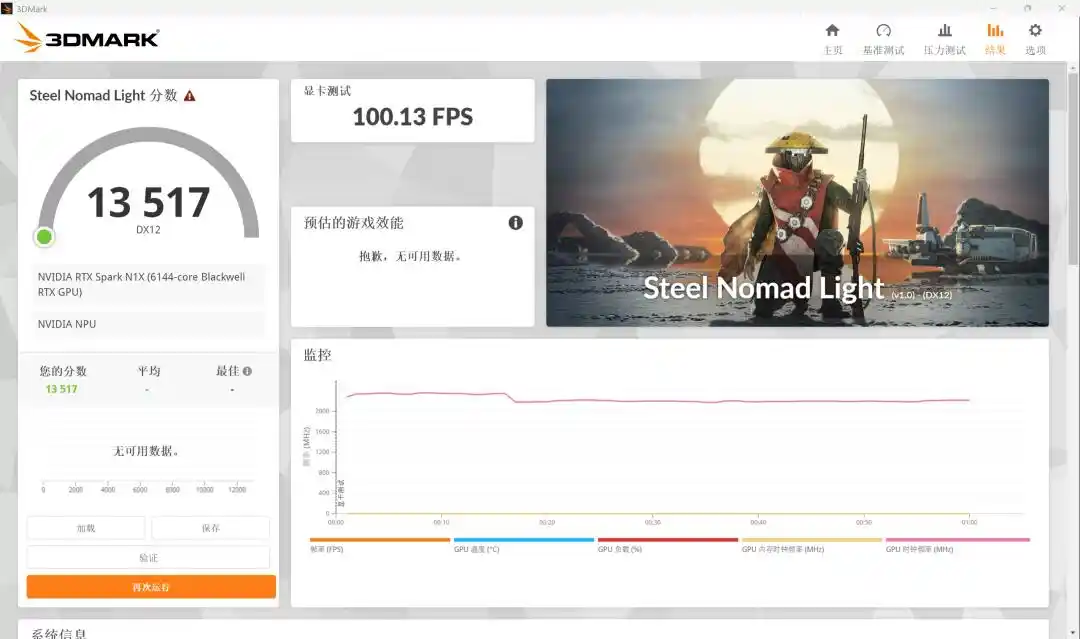Click the 3DMark icon in title bar
Screen dimensions: 1080x639
click(7, 8)
